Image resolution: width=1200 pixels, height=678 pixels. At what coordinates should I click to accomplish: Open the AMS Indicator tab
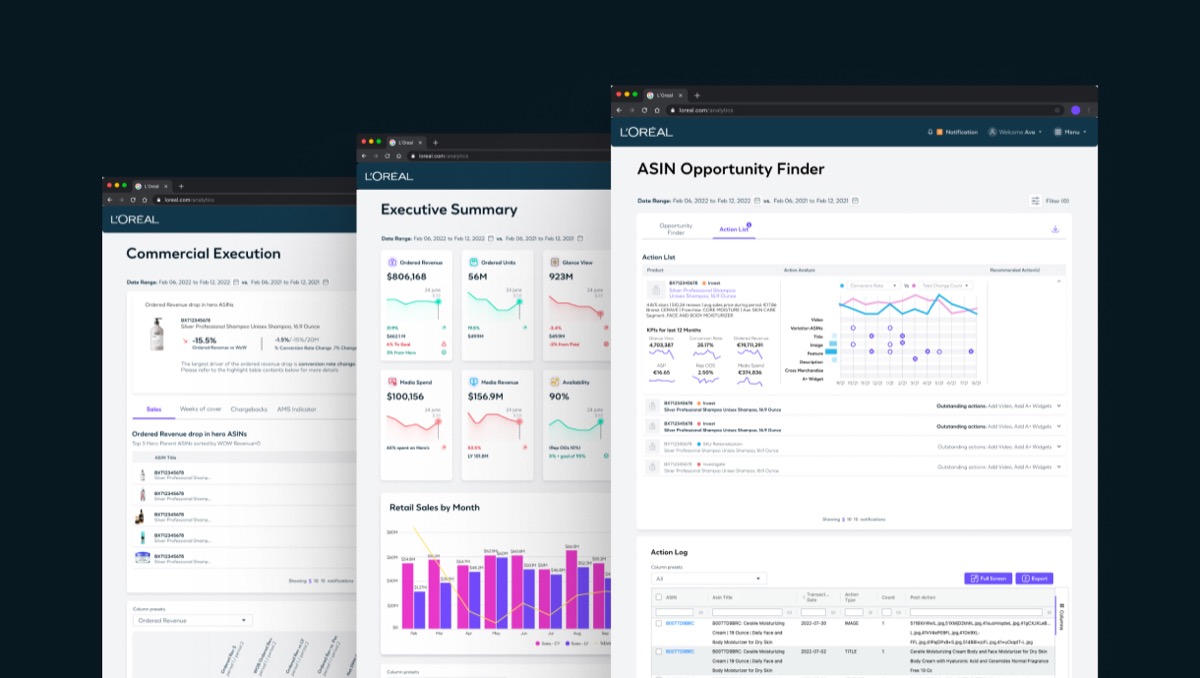pyautogui.click(x=296, y=409)
